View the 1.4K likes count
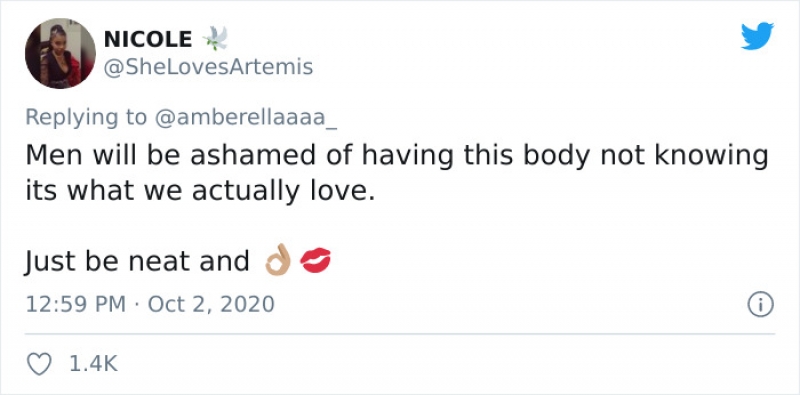 coord(93,364)
